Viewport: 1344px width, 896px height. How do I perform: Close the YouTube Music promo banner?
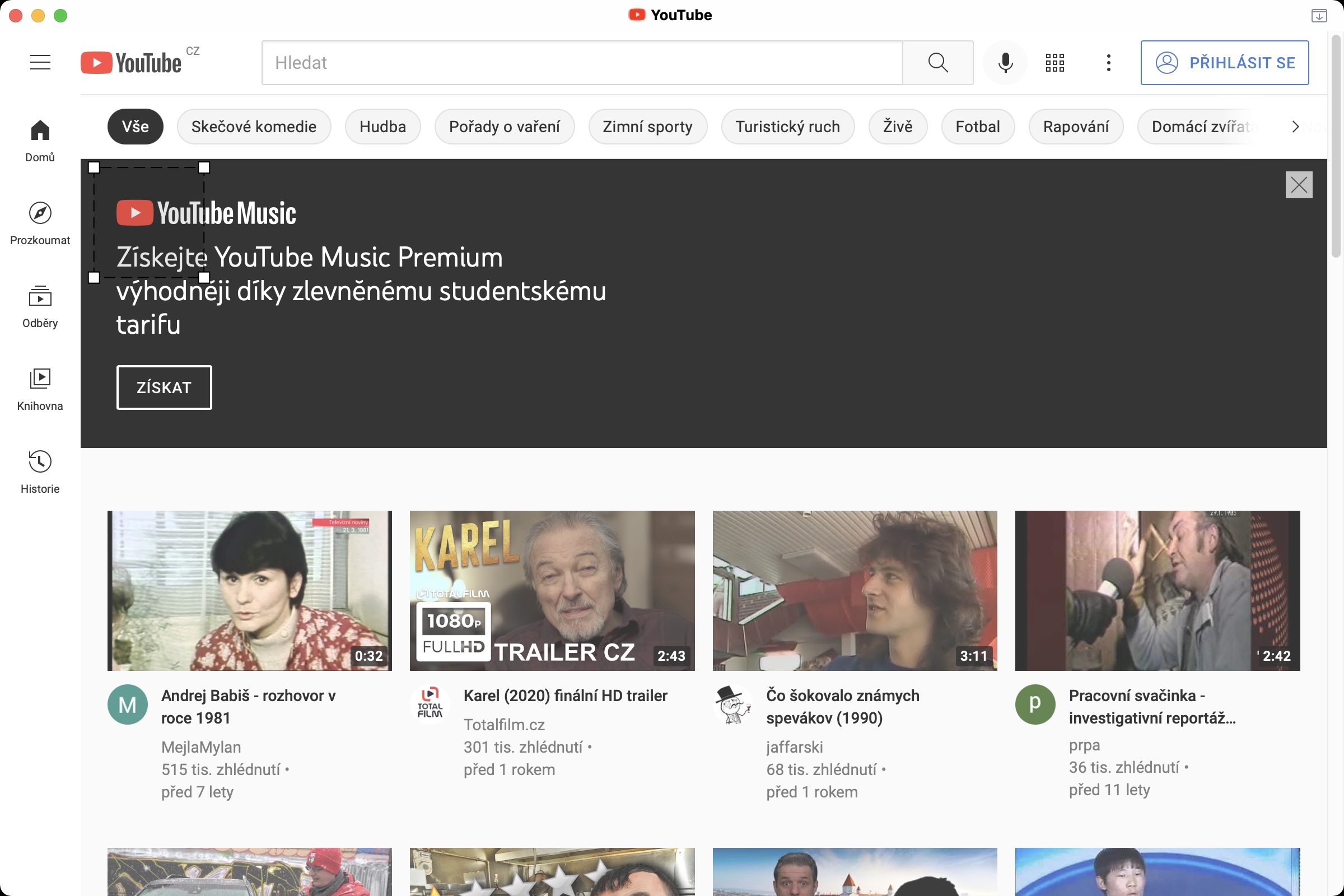coord(1298,185)
